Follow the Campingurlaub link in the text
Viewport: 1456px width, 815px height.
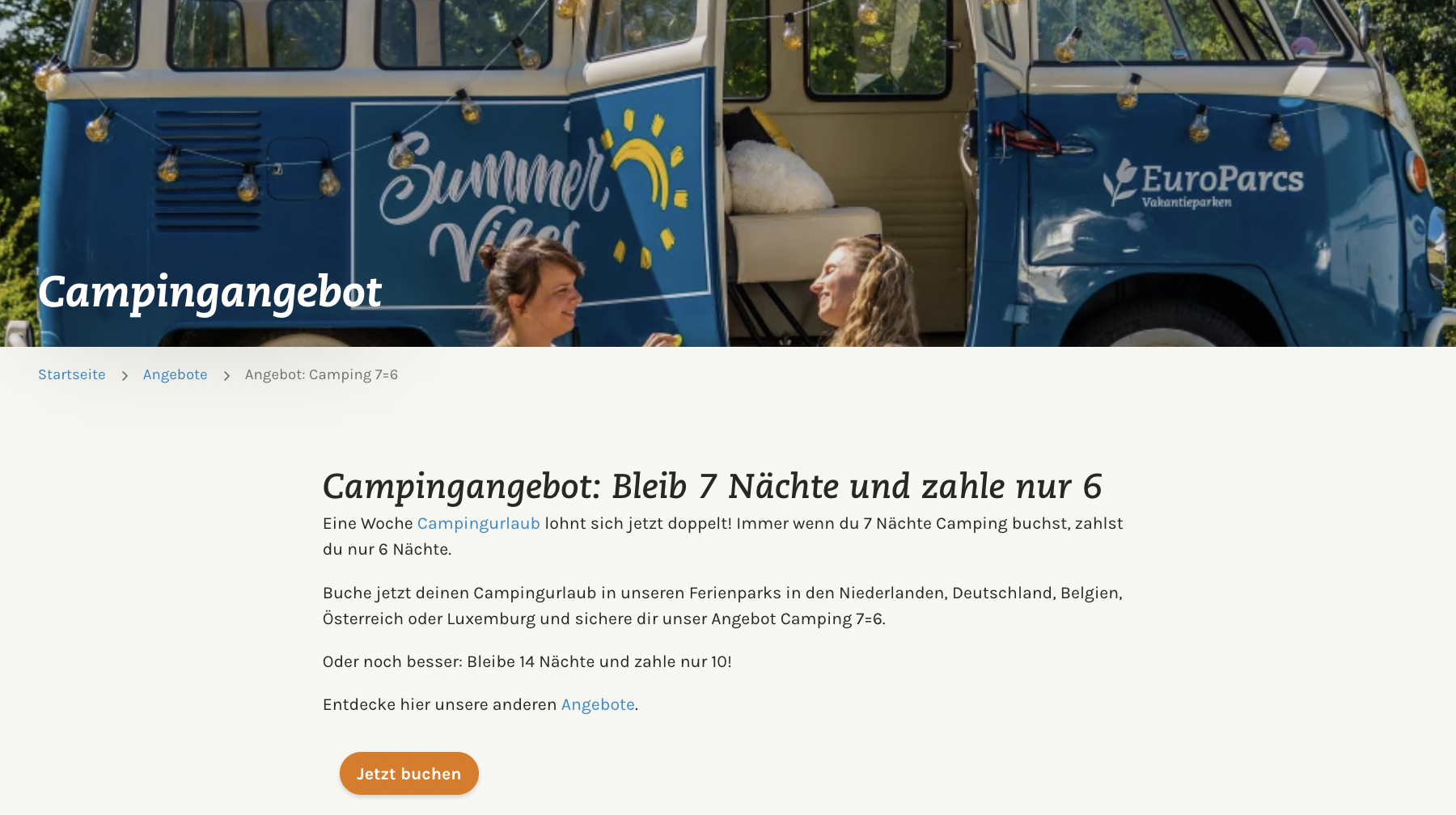point(479,523)
